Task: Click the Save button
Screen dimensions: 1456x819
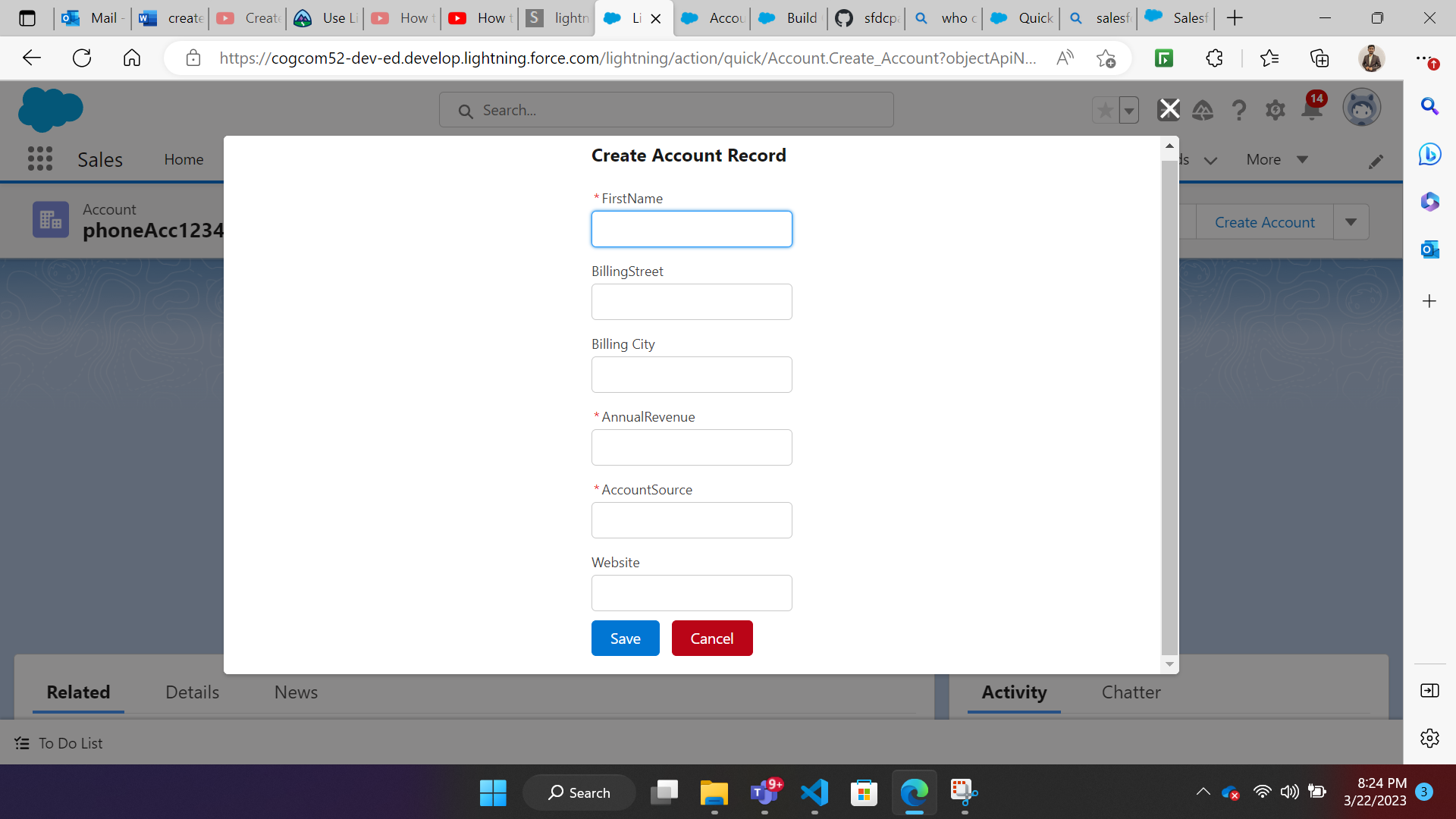Action: coord(625,638)
